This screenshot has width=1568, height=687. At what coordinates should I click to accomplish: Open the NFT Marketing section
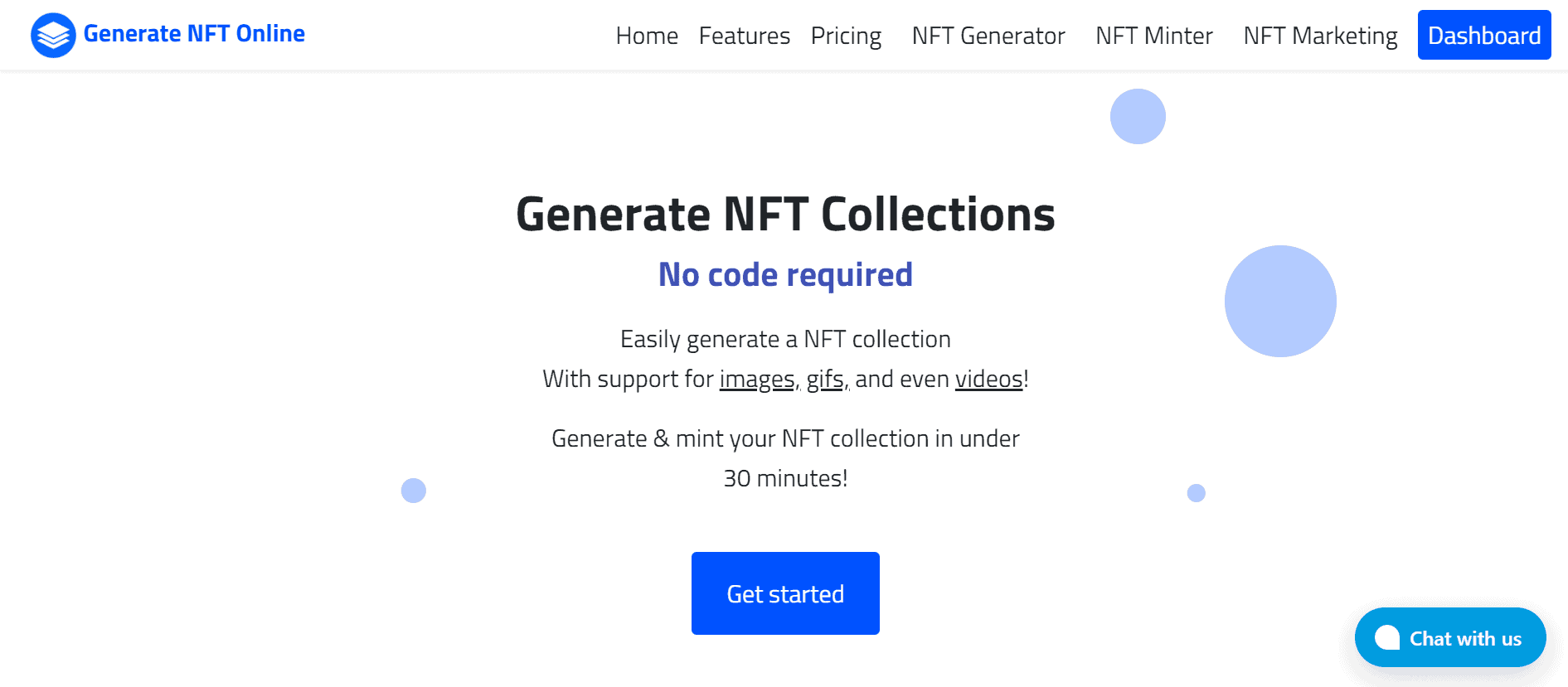(1320, 36)
